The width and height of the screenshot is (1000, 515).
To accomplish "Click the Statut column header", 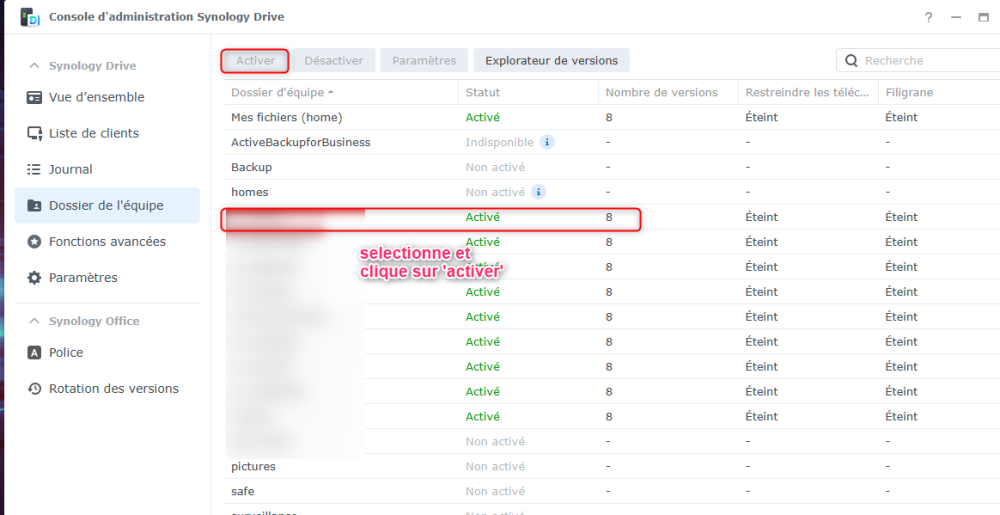I will [x=528, y=92].
